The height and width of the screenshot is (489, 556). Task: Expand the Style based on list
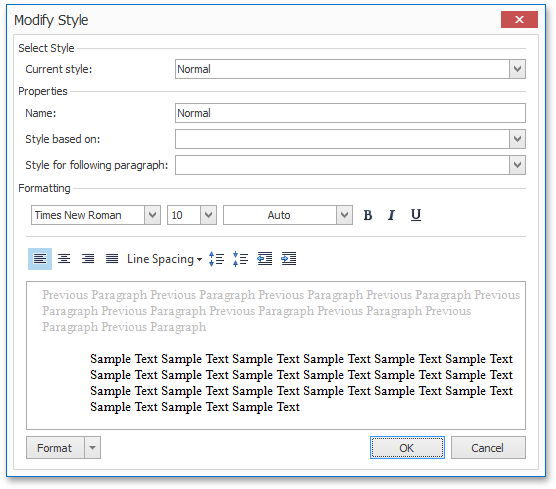tap(517, 139)
